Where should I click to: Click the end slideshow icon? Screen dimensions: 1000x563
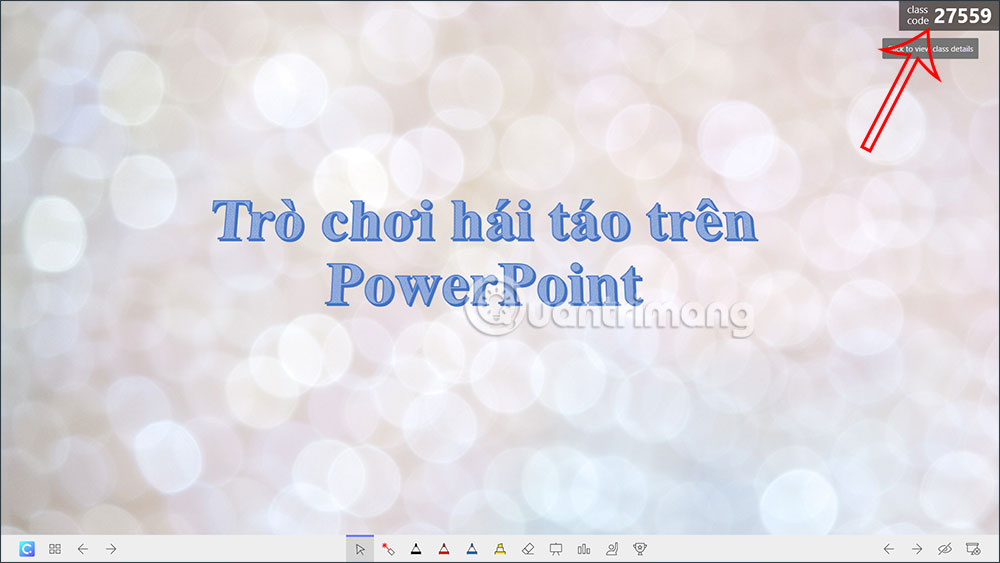(x=973, y=549)
